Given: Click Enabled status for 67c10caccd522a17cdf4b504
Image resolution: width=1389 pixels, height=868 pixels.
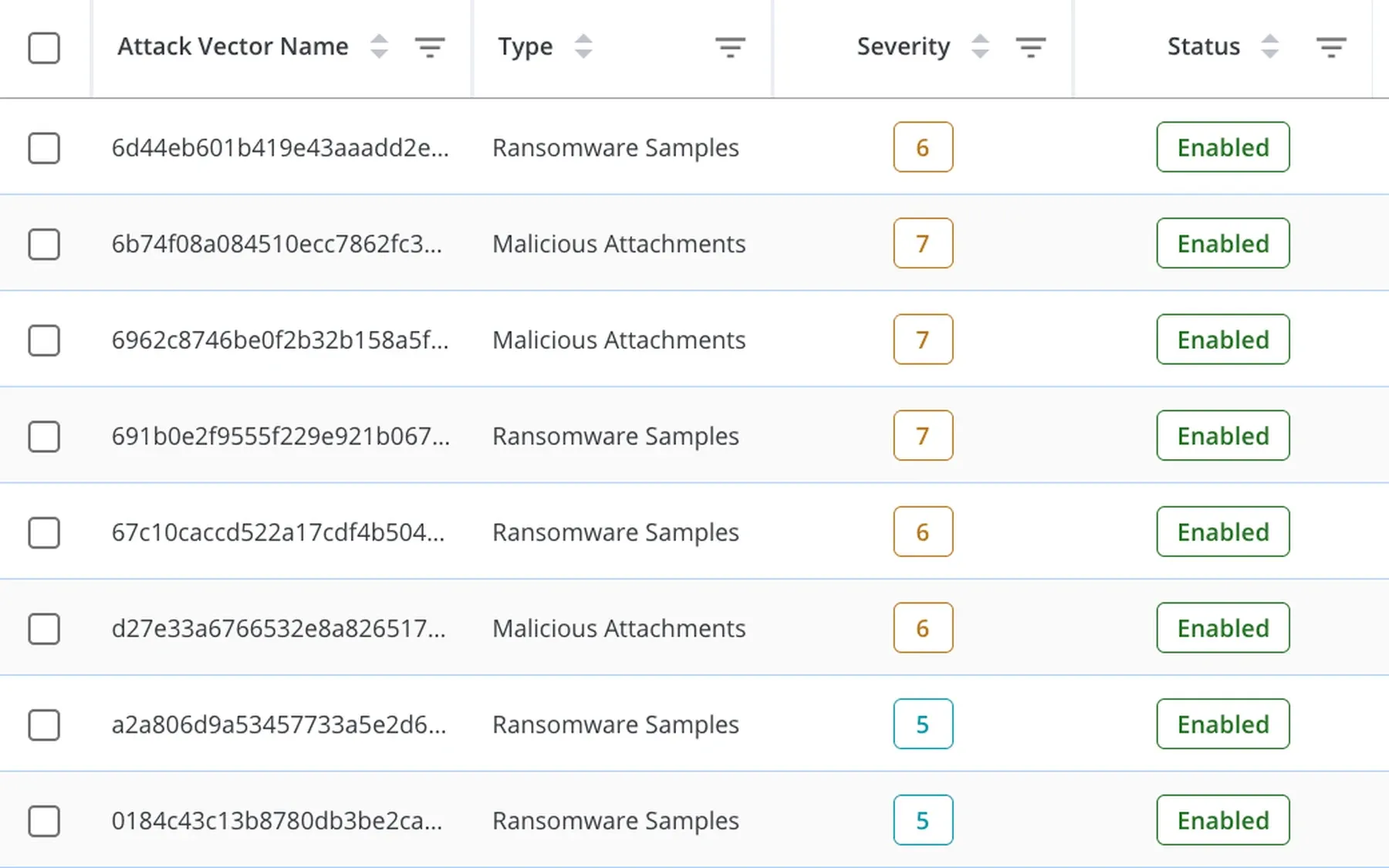Looking at the screenshot, I should pyautogui.click(x=1223, y=532).
